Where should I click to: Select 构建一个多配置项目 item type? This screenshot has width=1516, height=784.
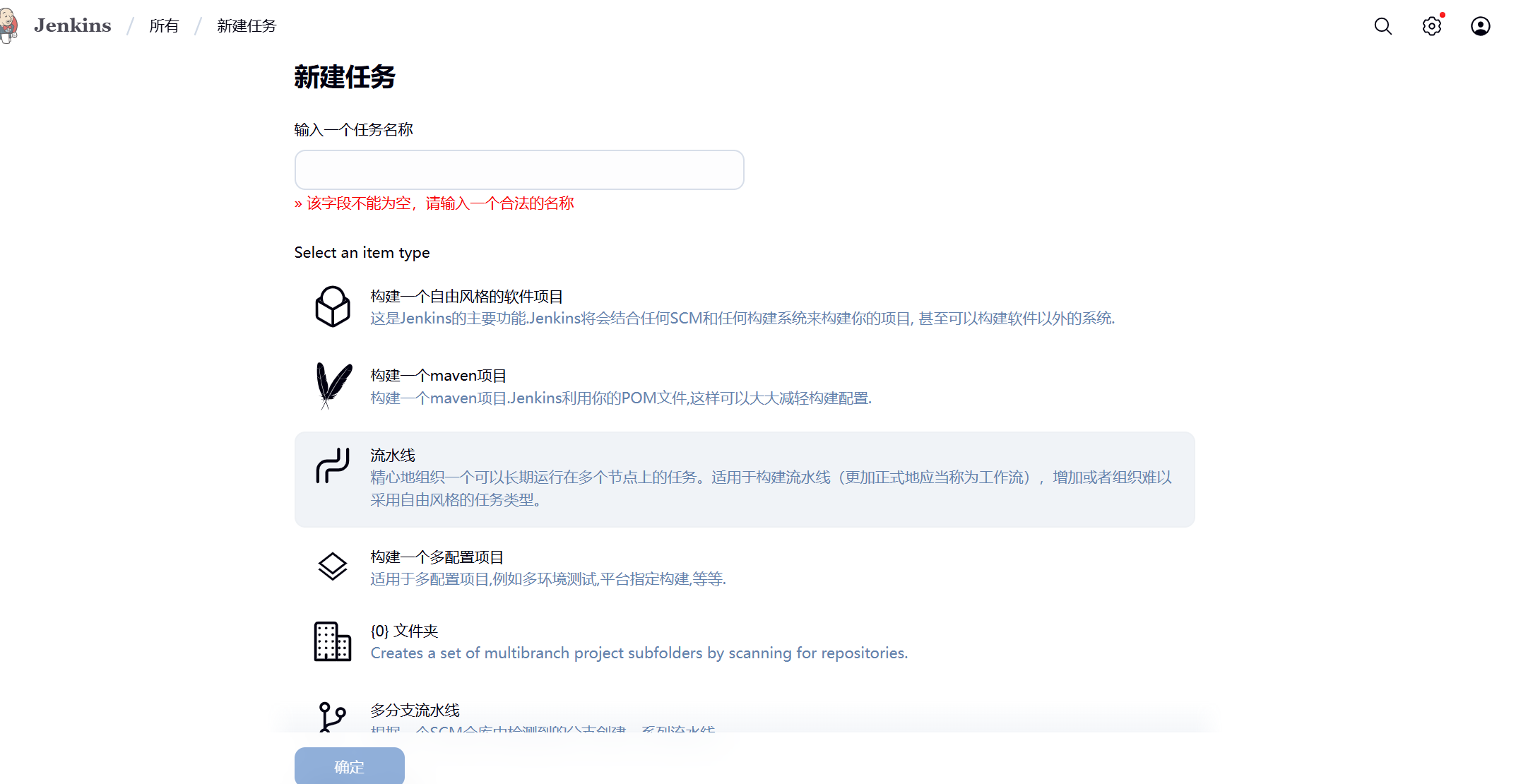coord(437,557)
